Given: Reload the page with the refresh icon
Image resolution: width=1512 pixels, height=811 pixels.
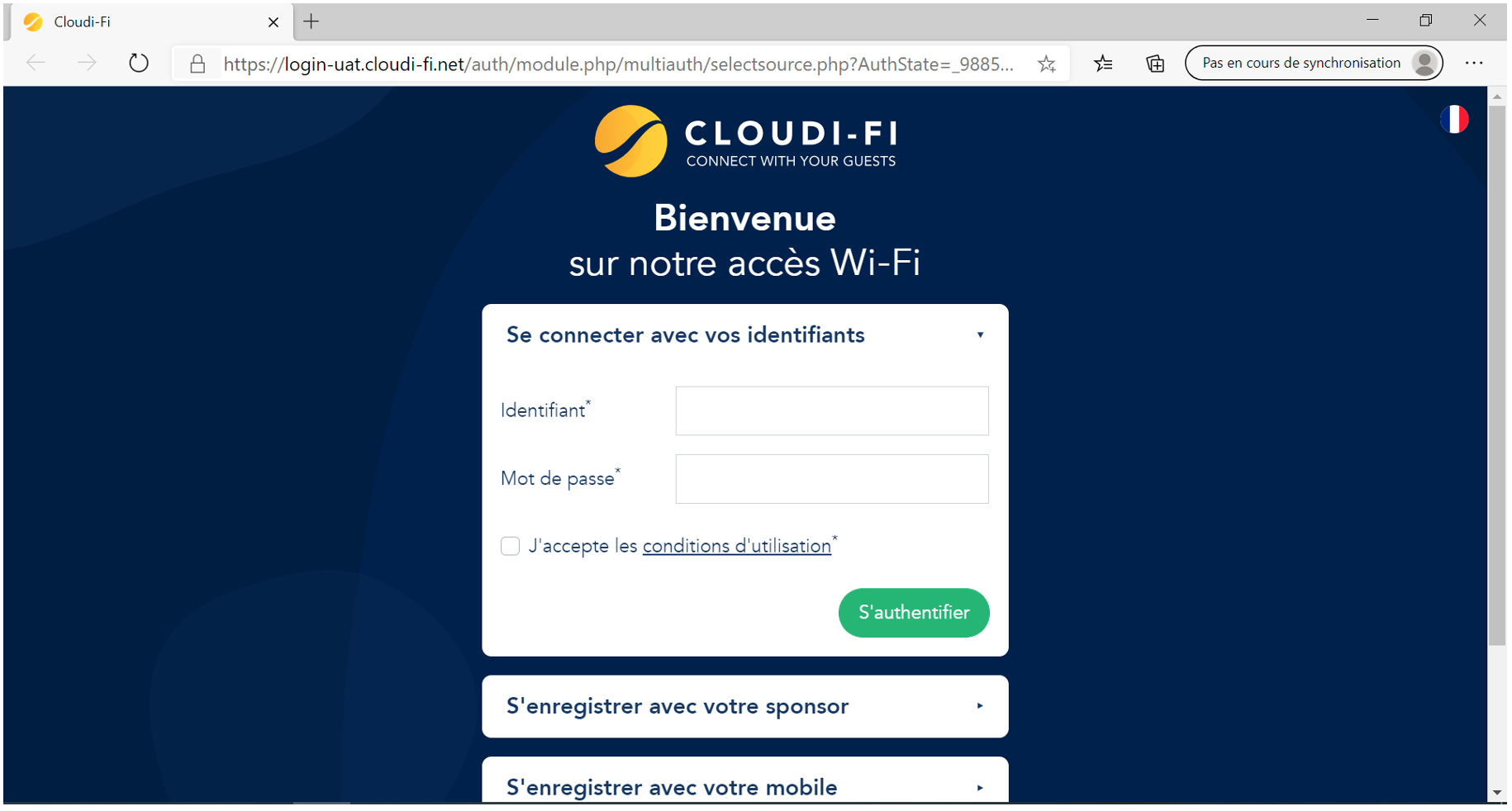Looking at the screenshot, I should pyautogui.click(x=138, y=62).
